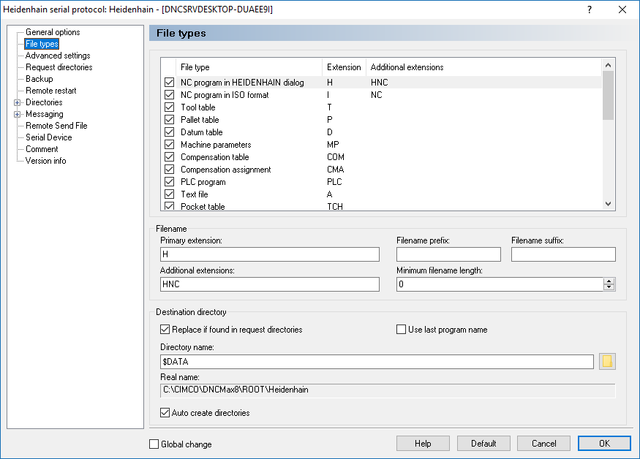Click the Filename prefix field
This screenshot has width=640, height=459.
pos(448,254)
